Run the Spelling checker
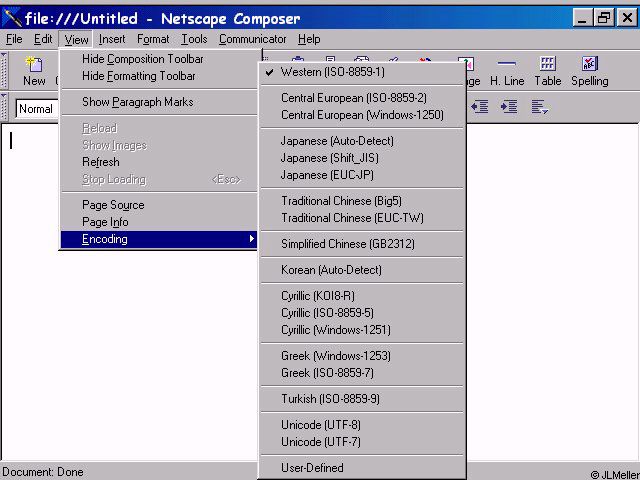Image resolution: width=640 pixels, height=480 pixels. [x=590, y=71]
